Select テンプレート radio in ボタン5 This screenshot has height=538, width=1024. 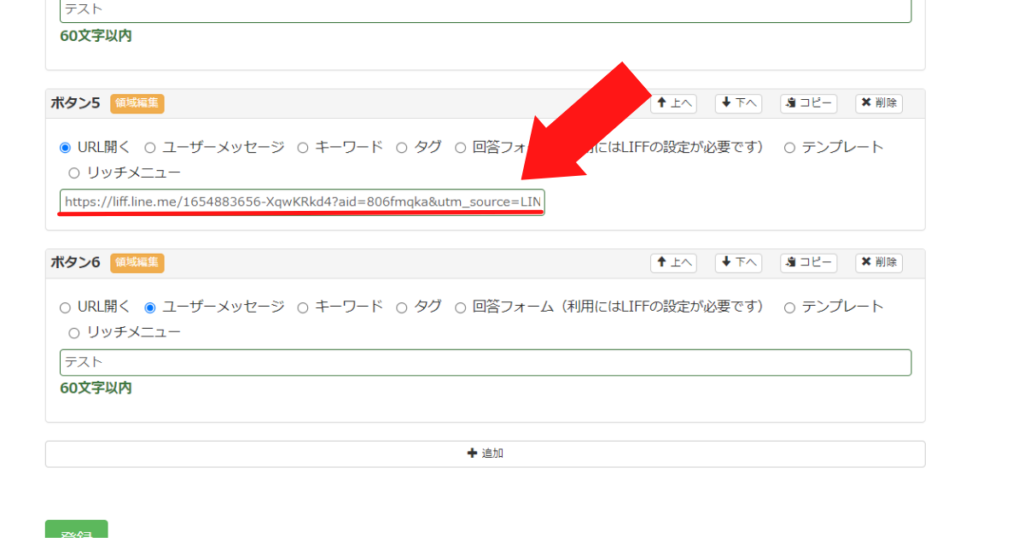[790, 148]
